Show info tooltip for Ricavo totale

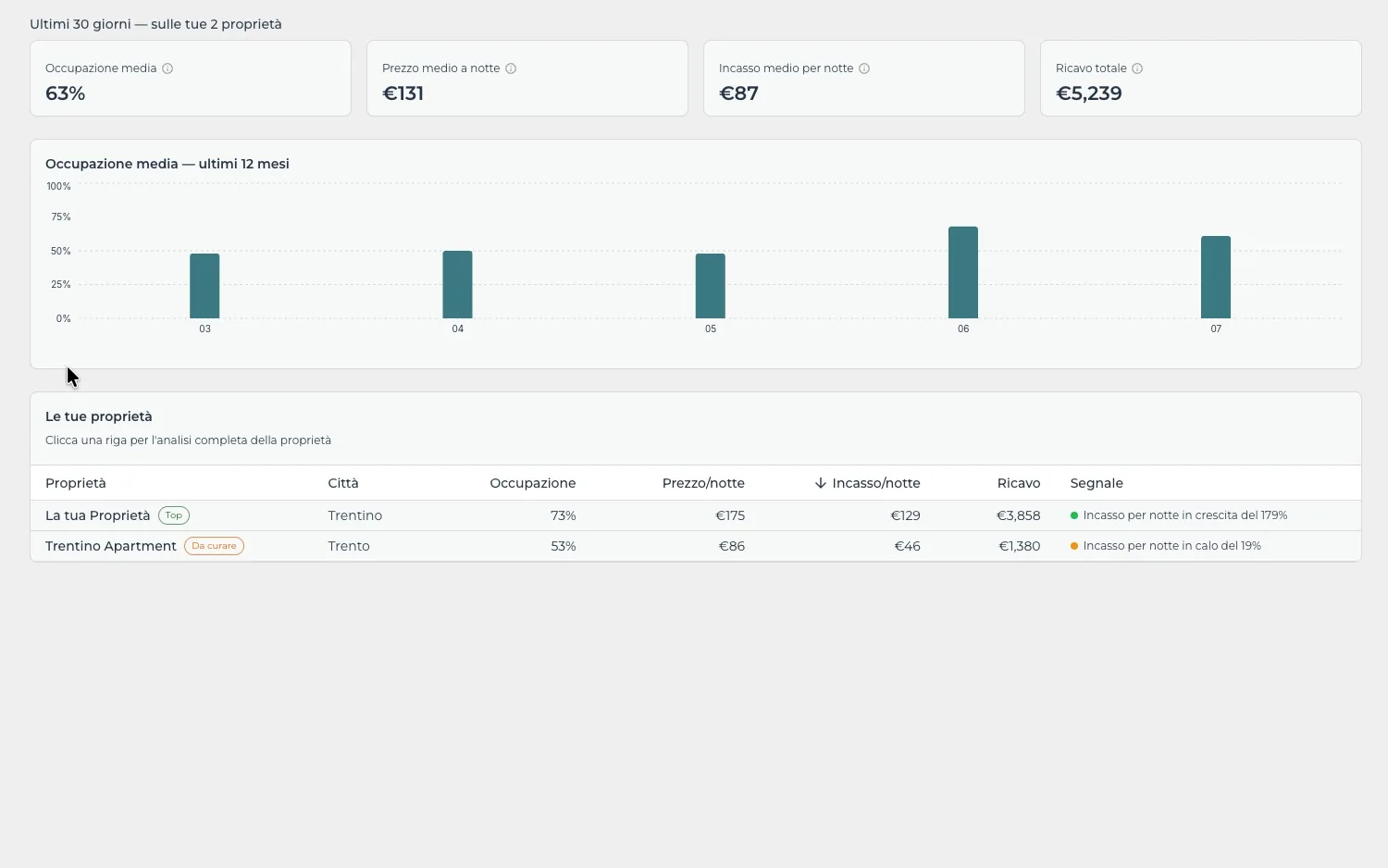[x=1137, y=68]
